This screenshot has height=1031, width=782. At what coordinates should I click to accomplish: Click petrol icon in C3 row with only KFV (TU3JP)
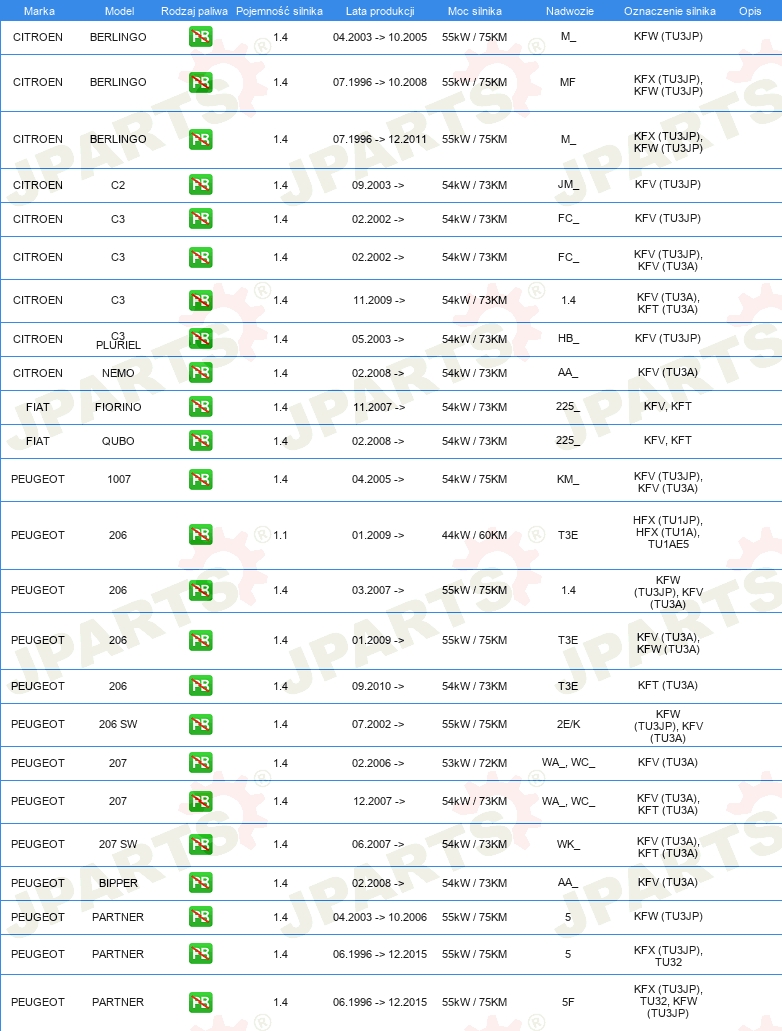(201, 219)
